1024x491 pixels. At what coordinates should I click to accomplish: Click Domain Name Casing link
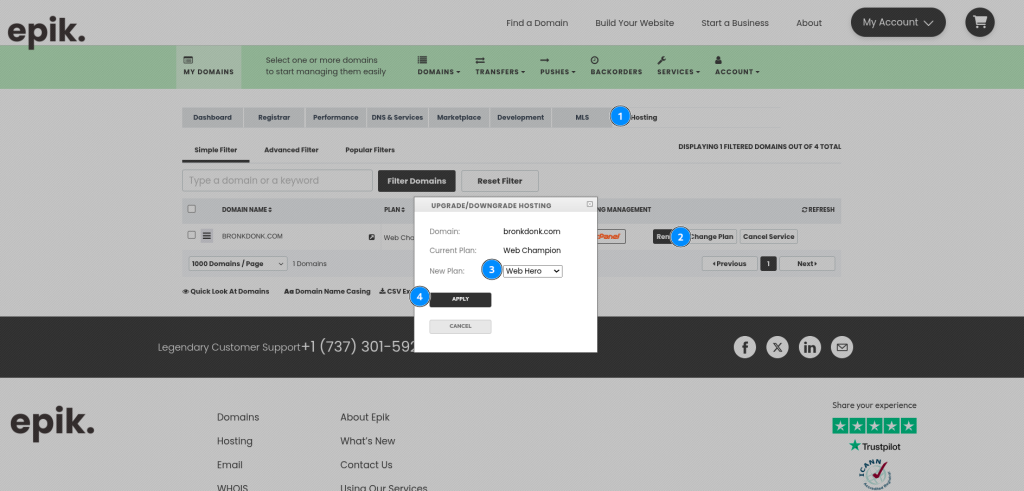[327, 291]
